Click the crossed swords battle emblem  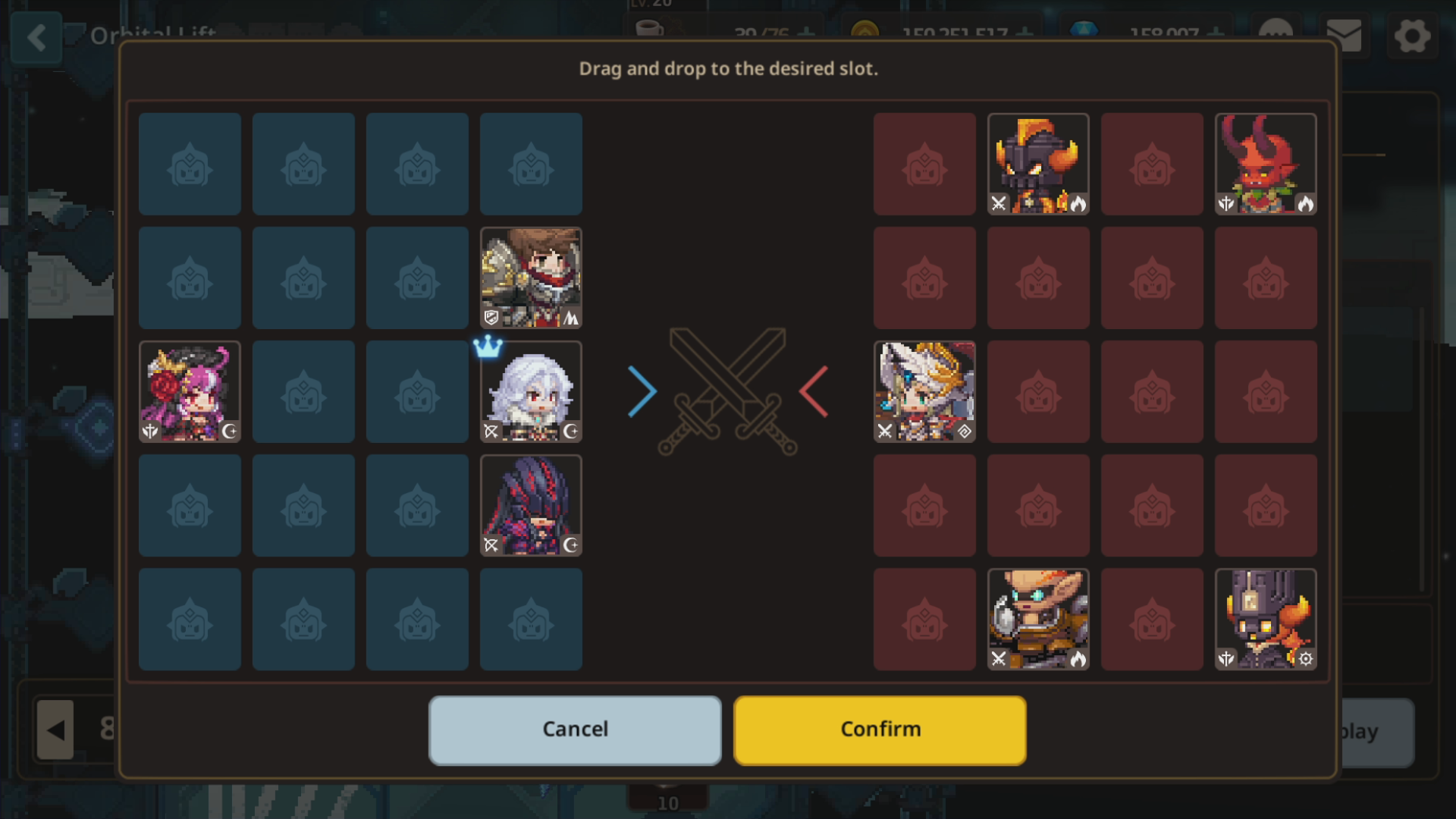pos(728,391)
